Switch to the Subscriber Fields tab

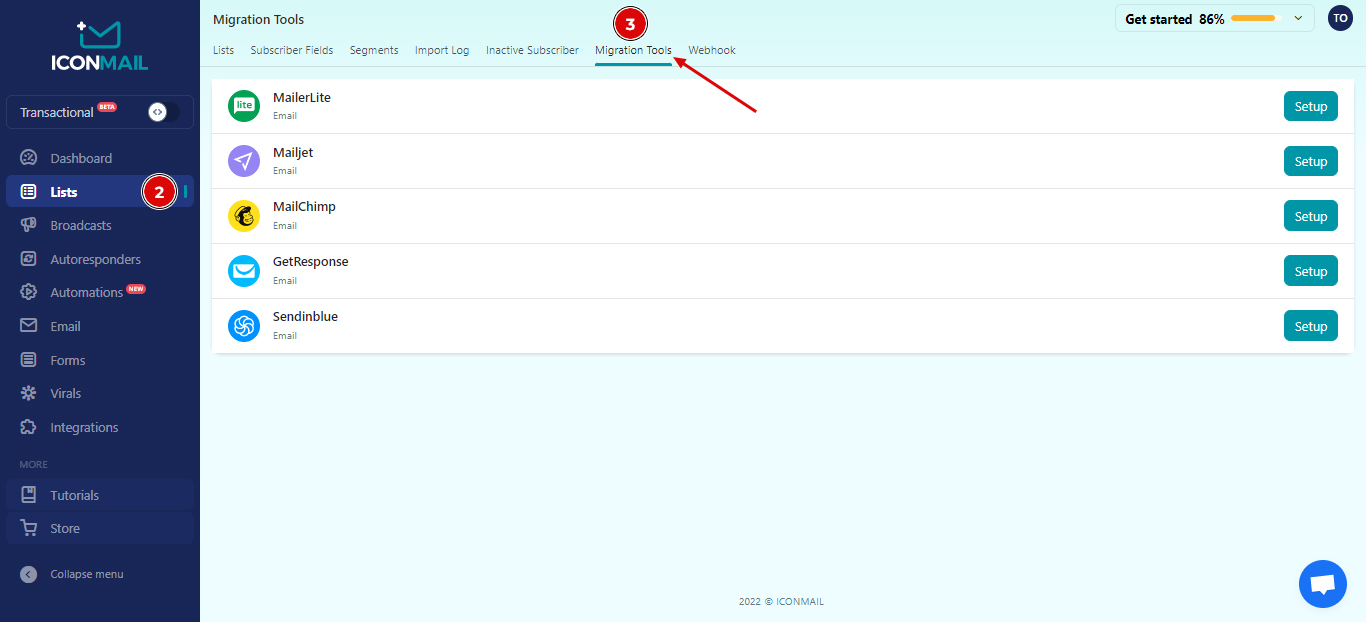tap(292, 50)
